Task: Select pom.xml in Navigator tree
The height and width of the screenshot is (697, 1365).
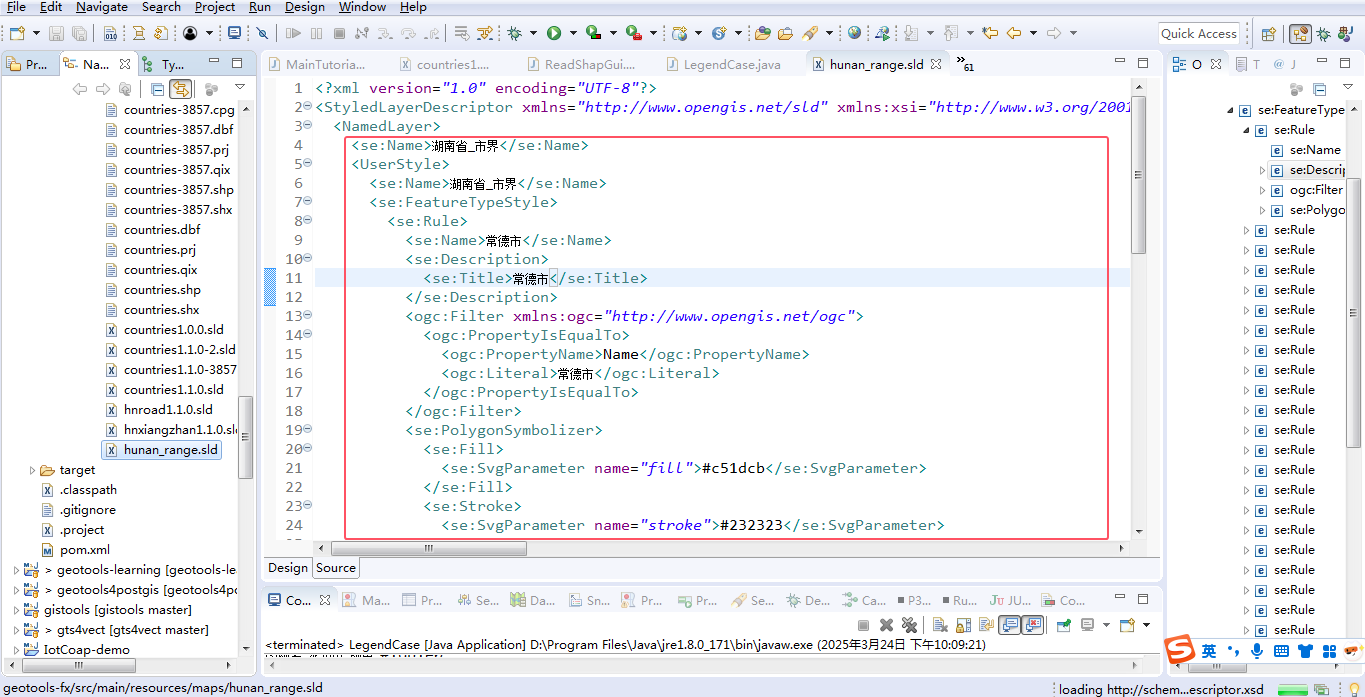Action: (76, 550)
